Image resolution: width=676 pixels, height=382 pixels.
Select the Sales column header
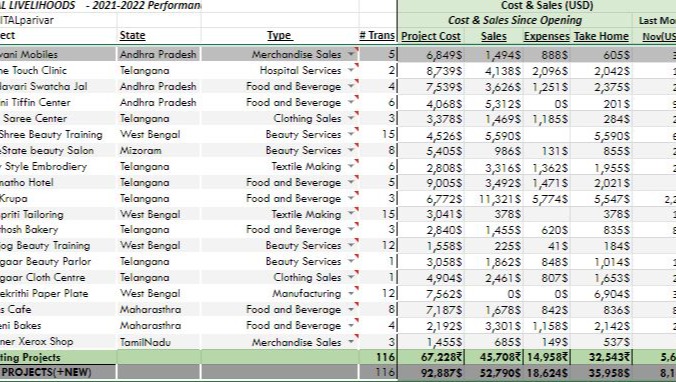(494, 36)
